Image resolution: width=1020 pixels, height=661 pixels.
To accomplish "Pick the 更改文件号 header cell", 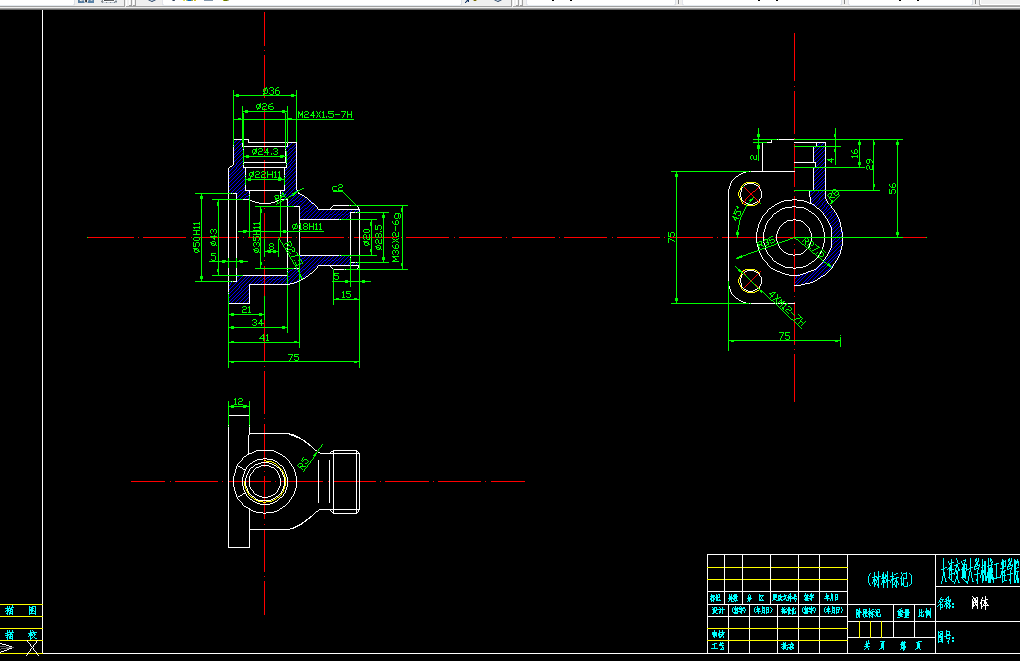I will tap(785, 597).
